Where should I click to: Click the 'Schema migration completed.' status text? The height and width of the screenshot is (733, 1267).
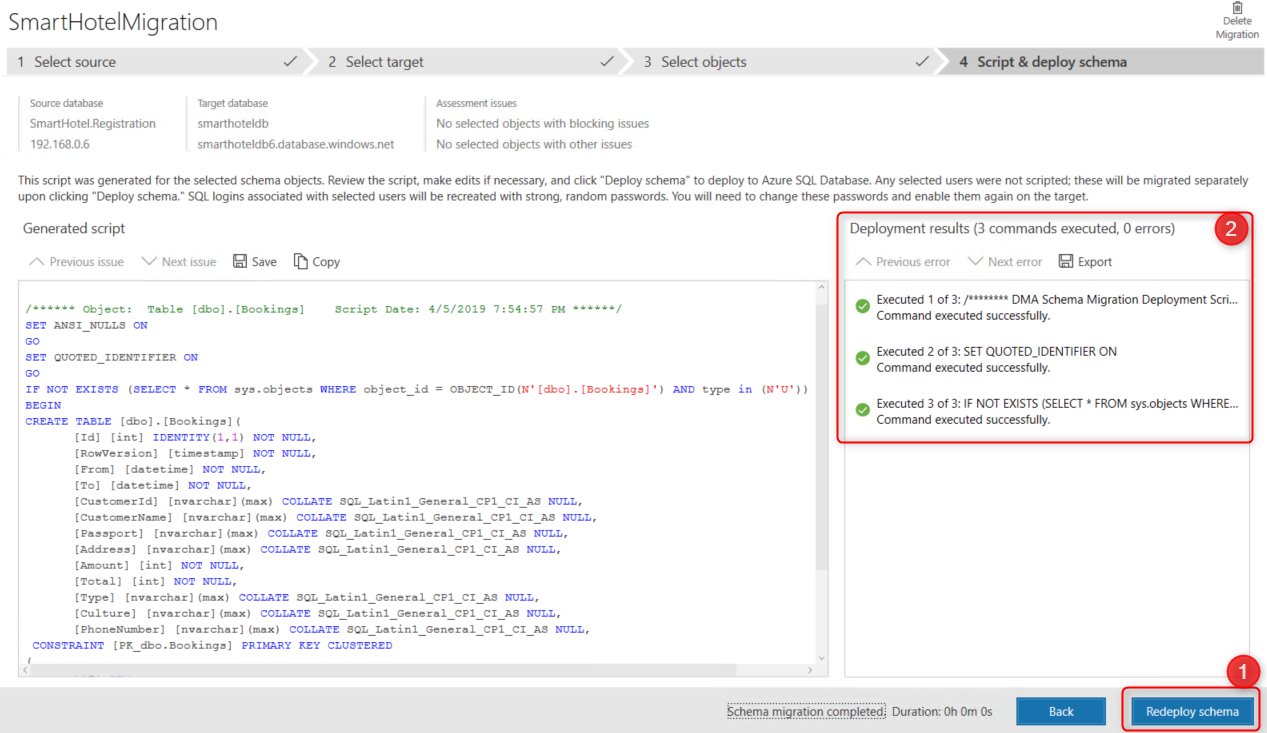[806, 711]
